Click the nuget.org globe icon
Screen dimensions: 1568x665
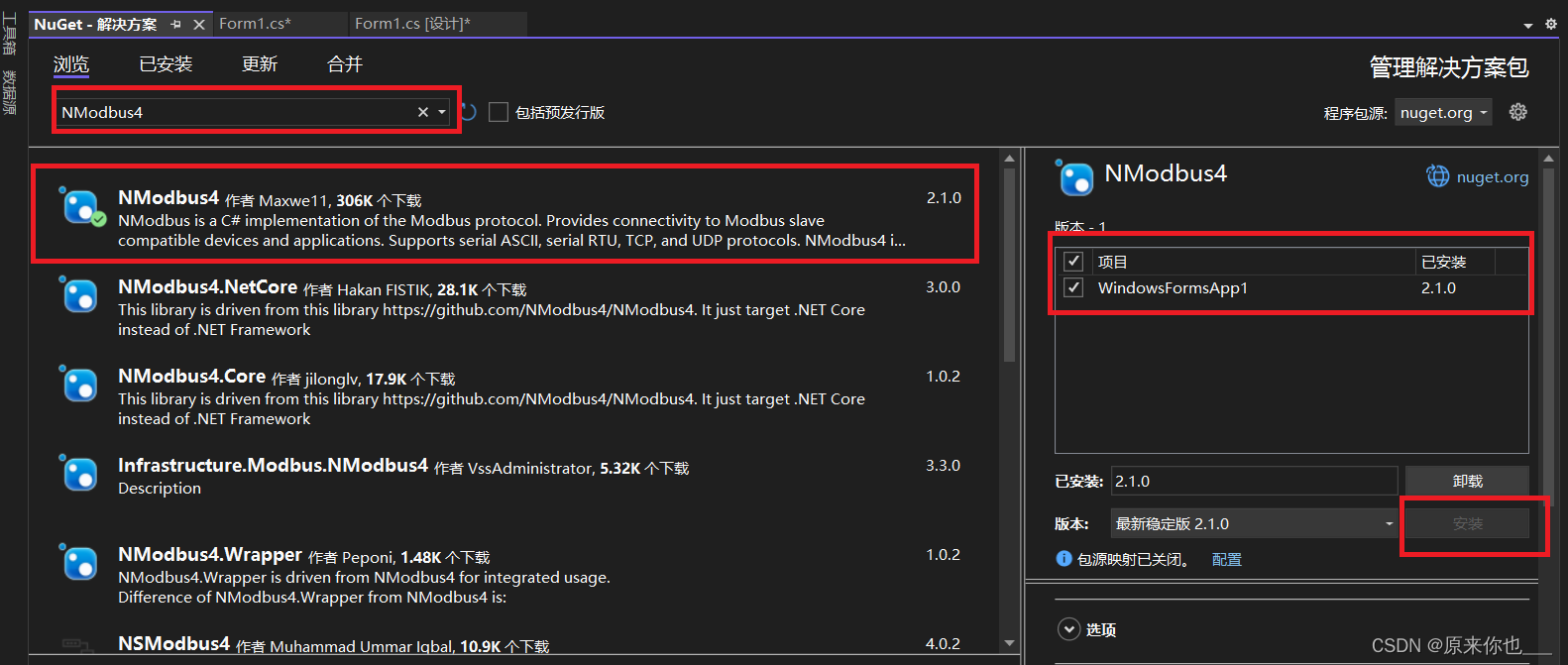click(1437, 176)
